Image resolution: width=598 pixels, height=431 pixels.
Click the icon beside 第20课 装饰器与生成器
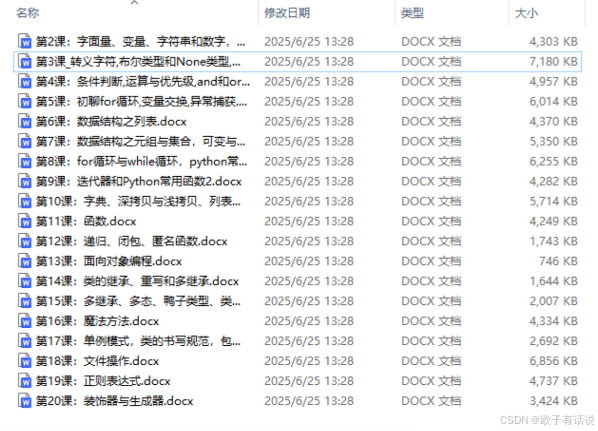(24, 401)
